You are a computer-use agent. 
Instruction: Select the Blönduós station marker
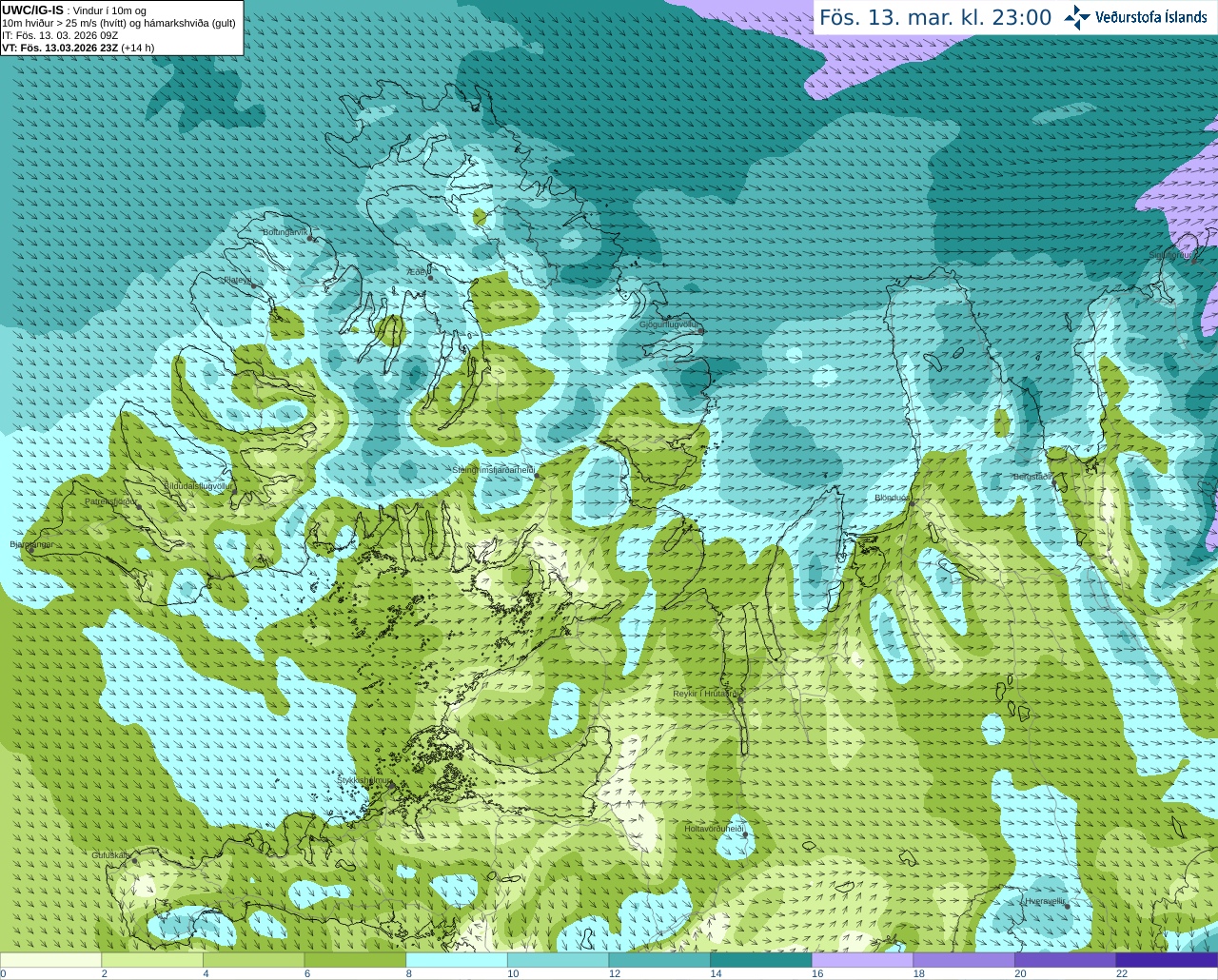click(913, 503)
